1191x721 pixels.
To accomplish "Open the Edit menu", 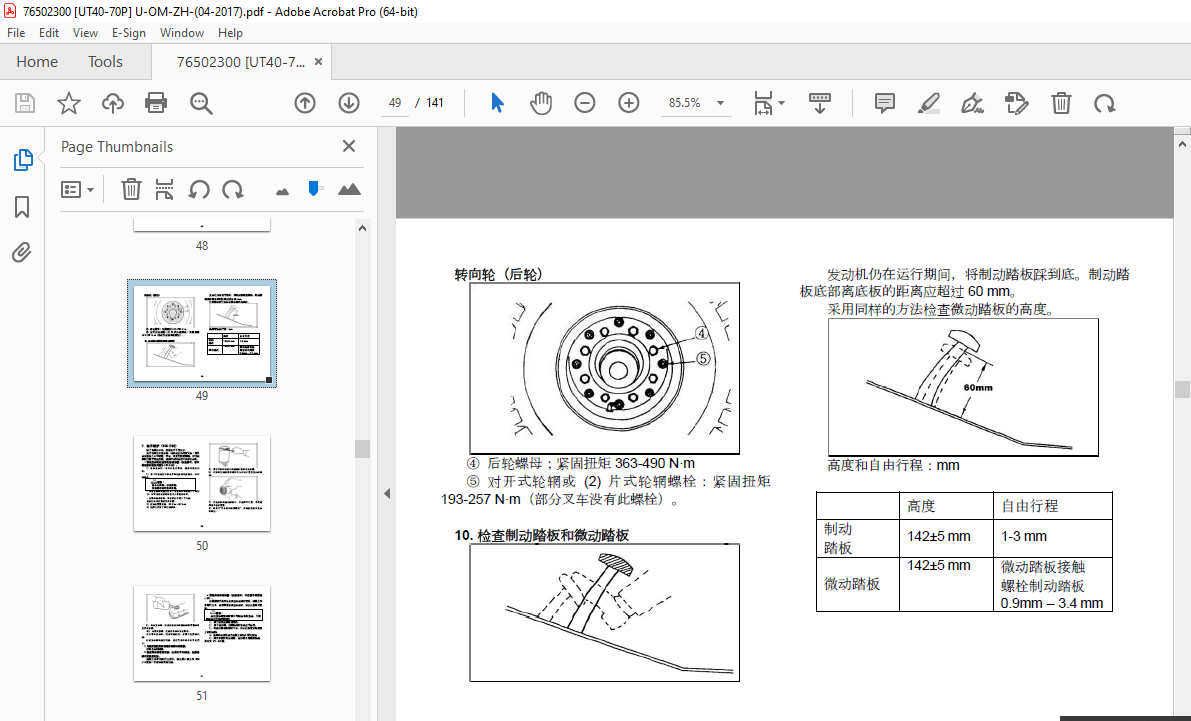I will (49, 33).
